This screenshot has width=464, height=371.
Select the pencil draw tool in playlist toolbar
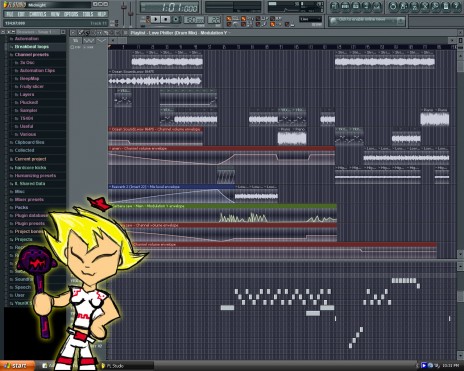(81, 33)
